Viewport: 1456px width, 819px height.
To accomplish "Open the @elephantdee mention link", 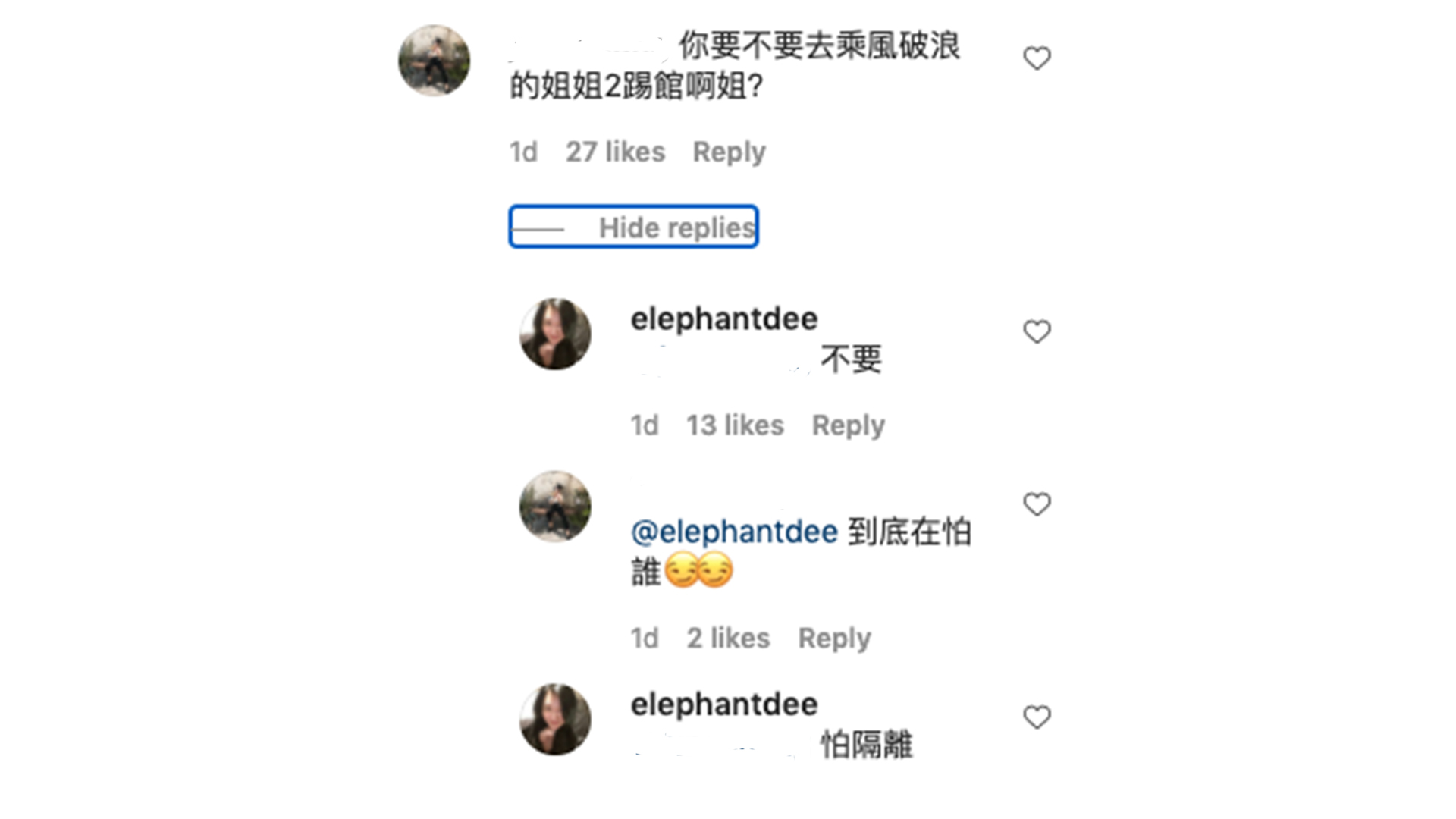I will [x=734, y=532].
